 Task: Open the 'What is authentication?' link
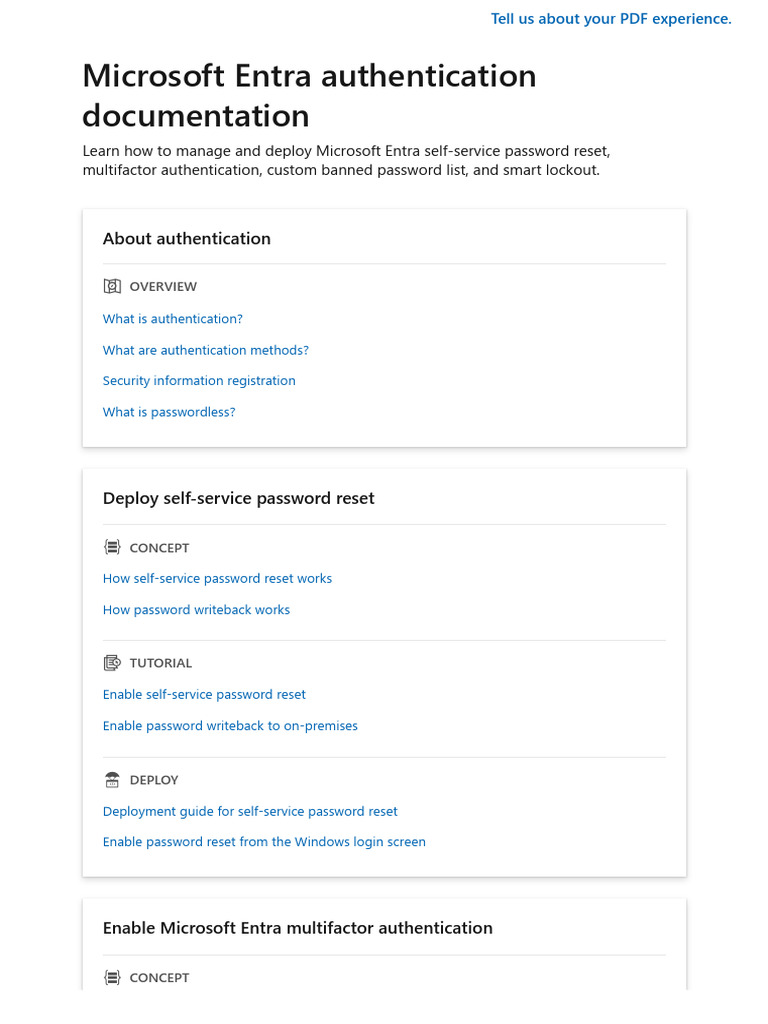tap(173, 319)
